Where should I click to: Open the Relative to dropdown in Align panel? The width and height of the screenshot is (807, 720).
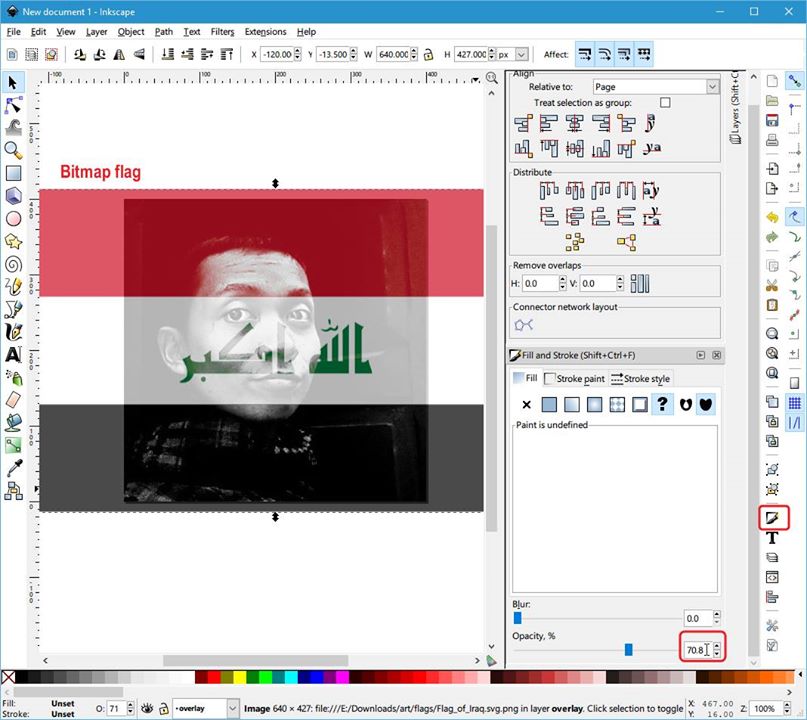[655, 86]
